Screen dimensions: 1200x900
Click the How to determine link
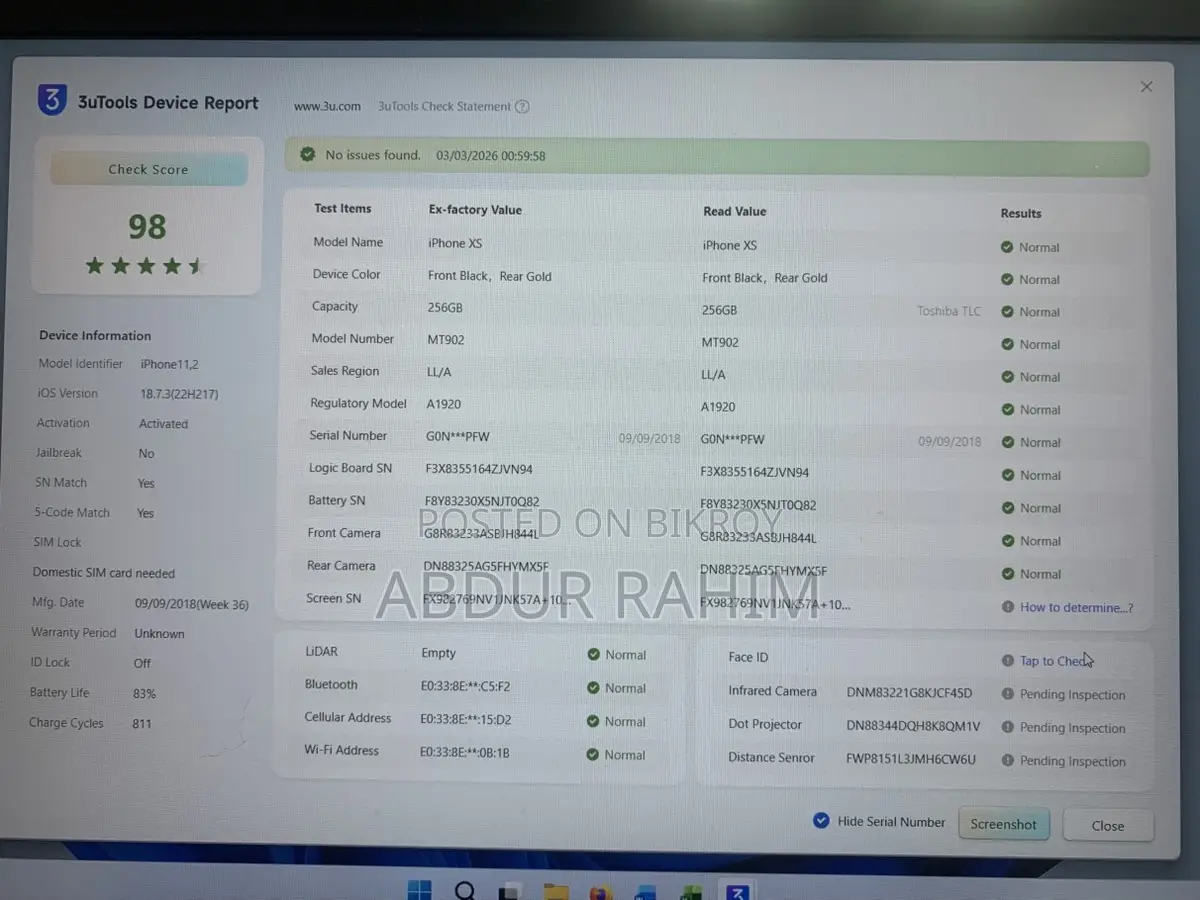click(1077, 607)
